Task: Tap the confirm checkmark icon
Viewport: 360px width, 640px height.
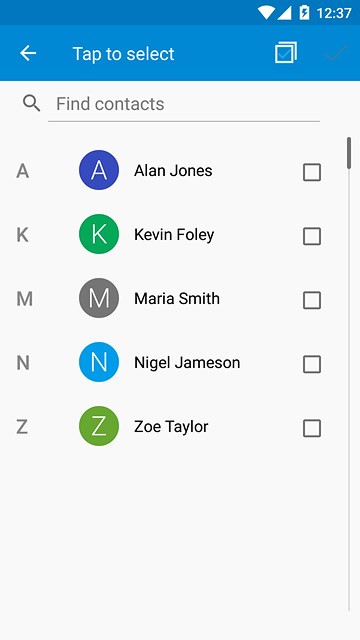Action: pyautogui.click(x=336, y=53)
